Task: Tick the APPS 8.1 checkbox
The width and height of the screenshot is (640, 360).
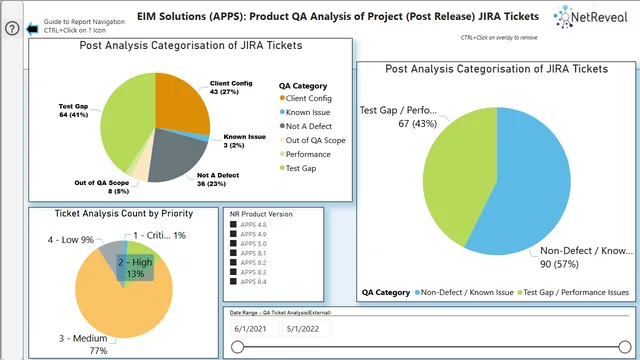Action: (x=233, y=253)
